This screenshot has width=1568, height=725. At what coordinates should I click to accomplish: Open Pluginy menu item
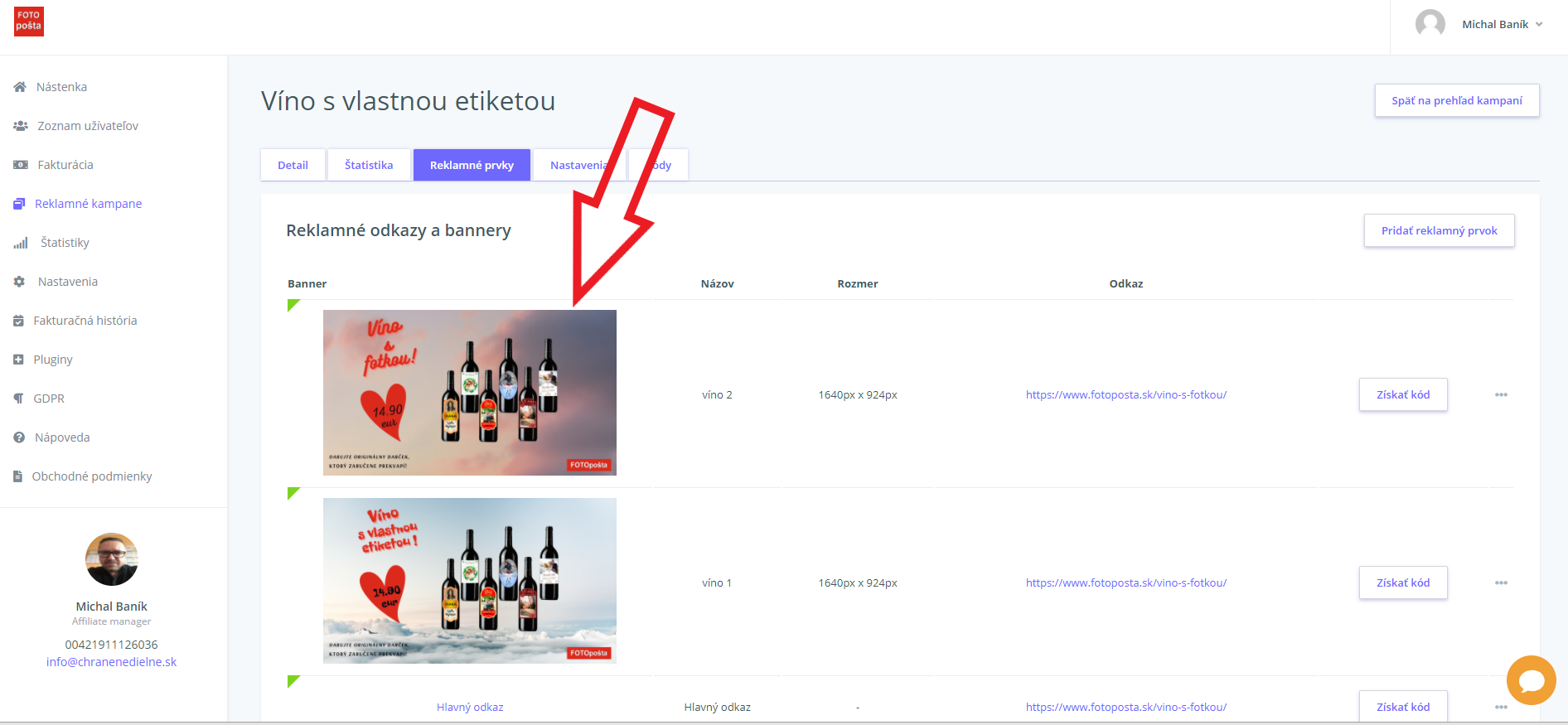tap(53, 360)
